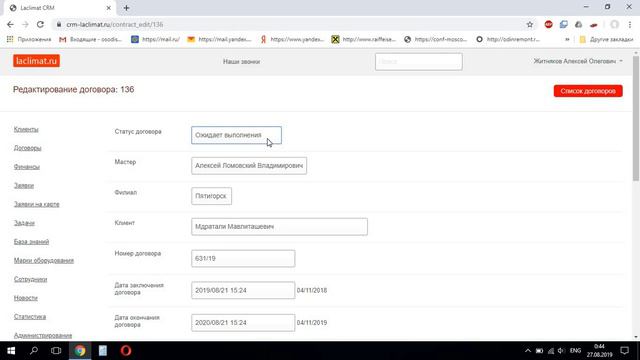Go back with browser back arrow

click(10, 24)
